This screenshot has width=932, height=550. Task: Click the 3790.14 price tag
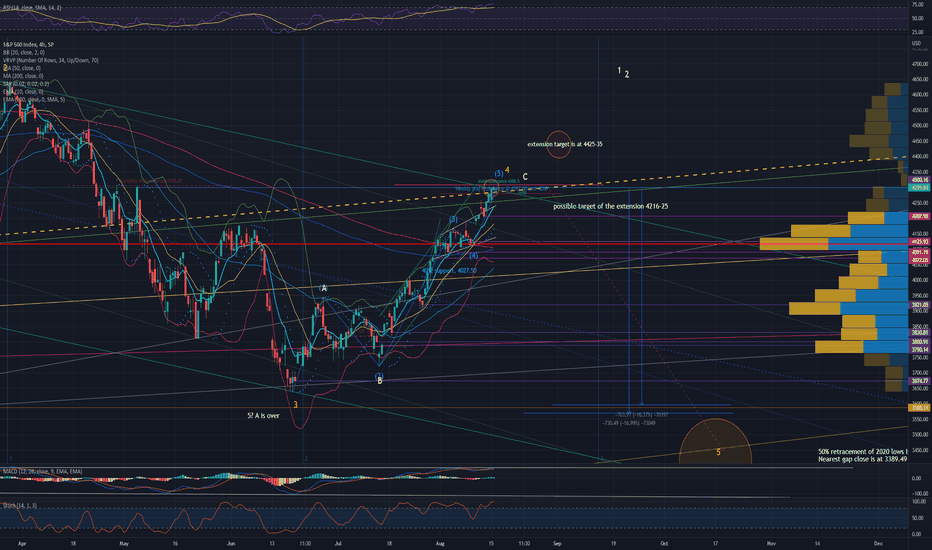click(920, 350)
